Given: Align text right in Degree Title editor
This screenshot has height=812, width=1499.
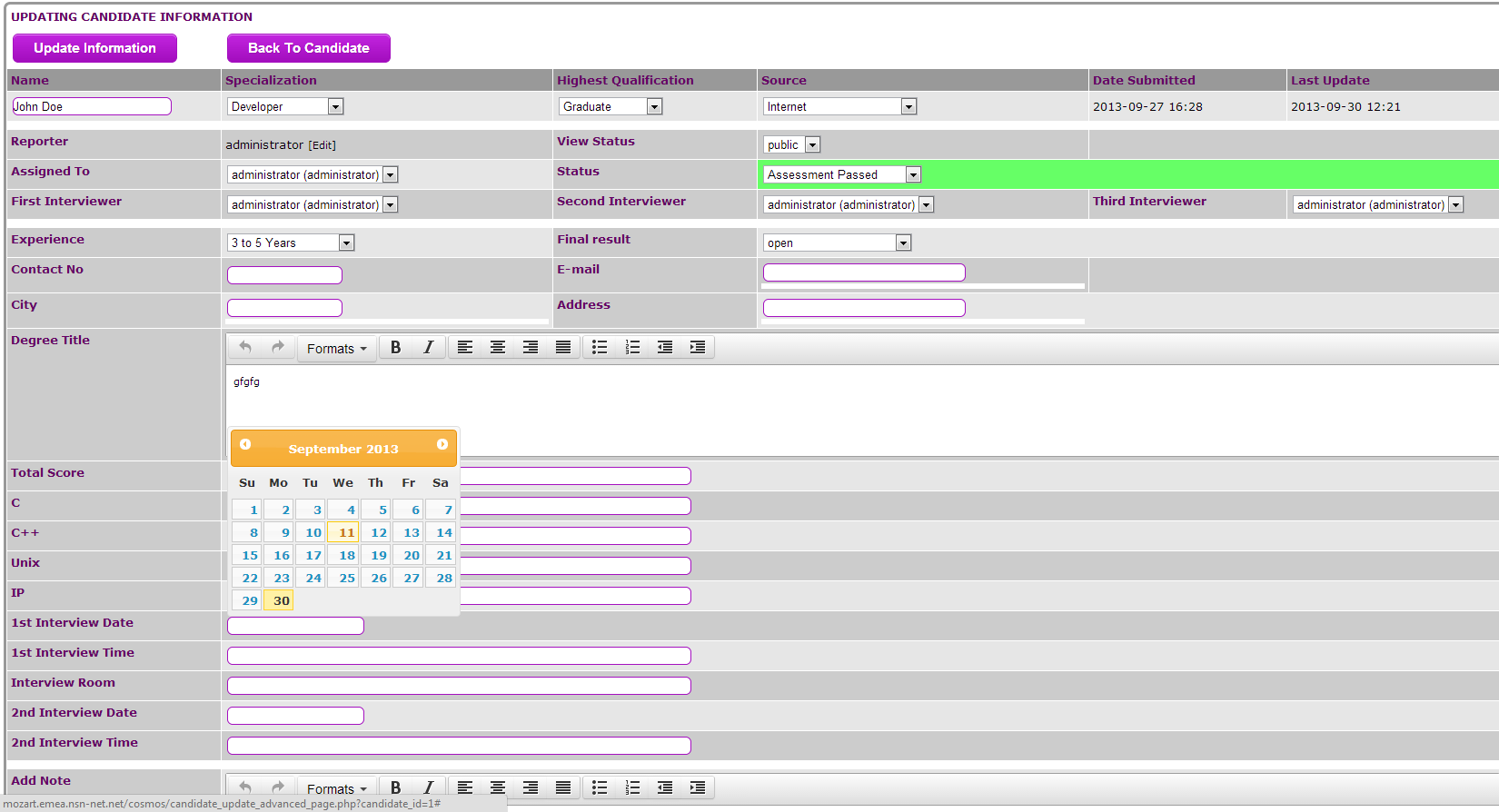Looking at the screenshot, I should [531, 347].
